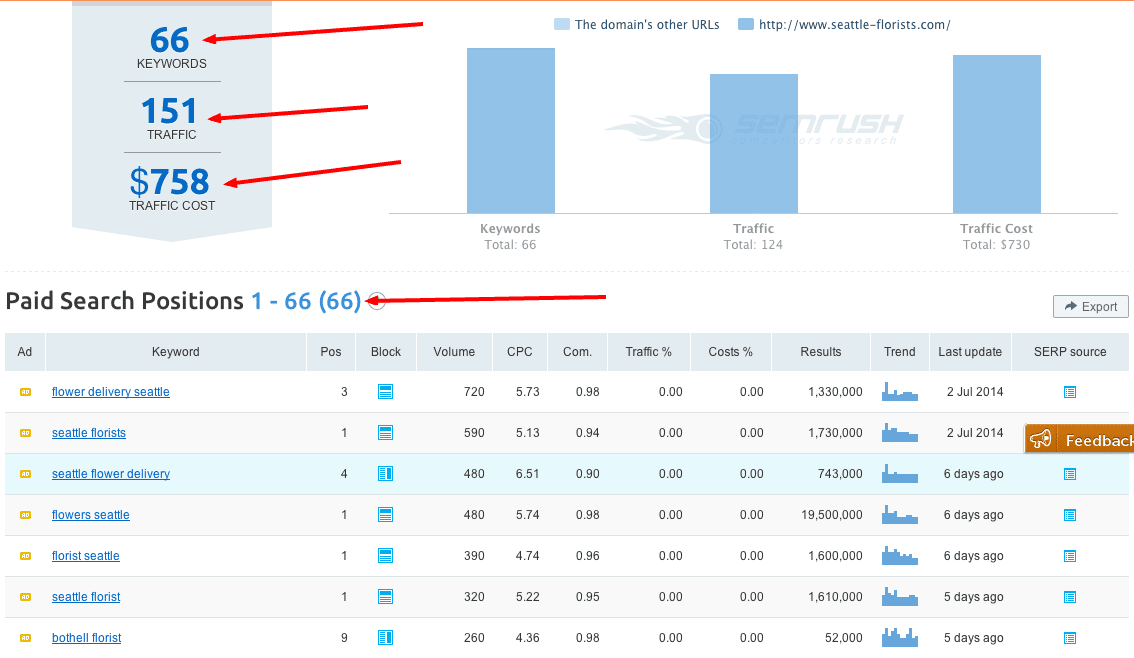Click the Ad badge beside seattle florist
1134x658 pixels.
coord(25,597)
